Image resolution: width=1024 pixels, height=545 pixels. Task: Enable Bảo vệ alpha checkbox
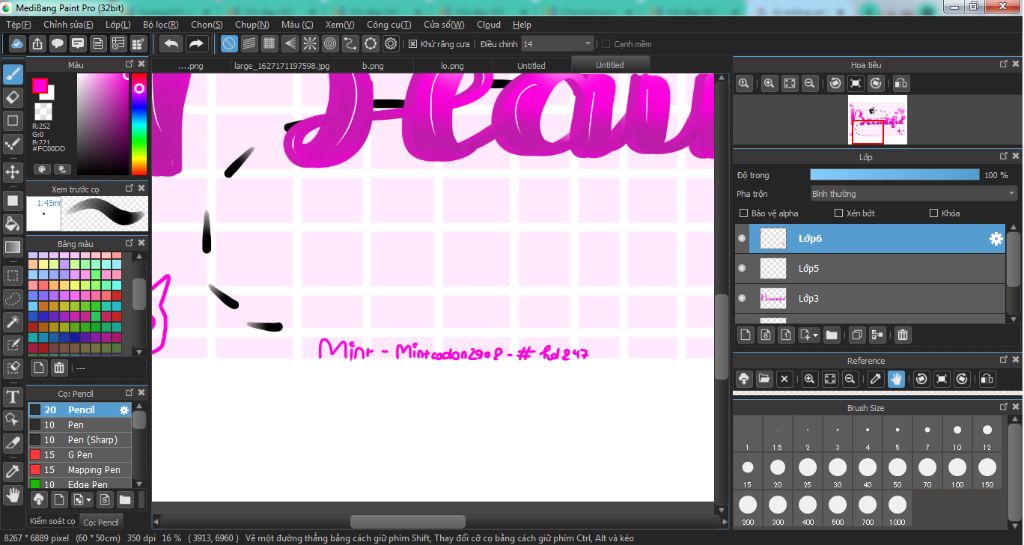click(743, 213)
